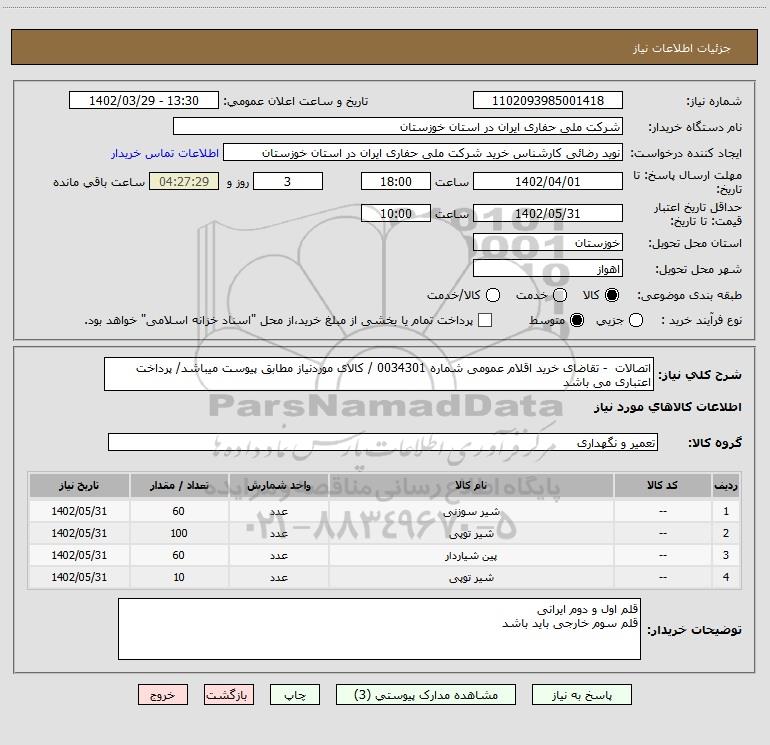Screen dimensions: 770x745
Task: Click price validity date 1402/05/31 field
Action: [x=548, y=213]
